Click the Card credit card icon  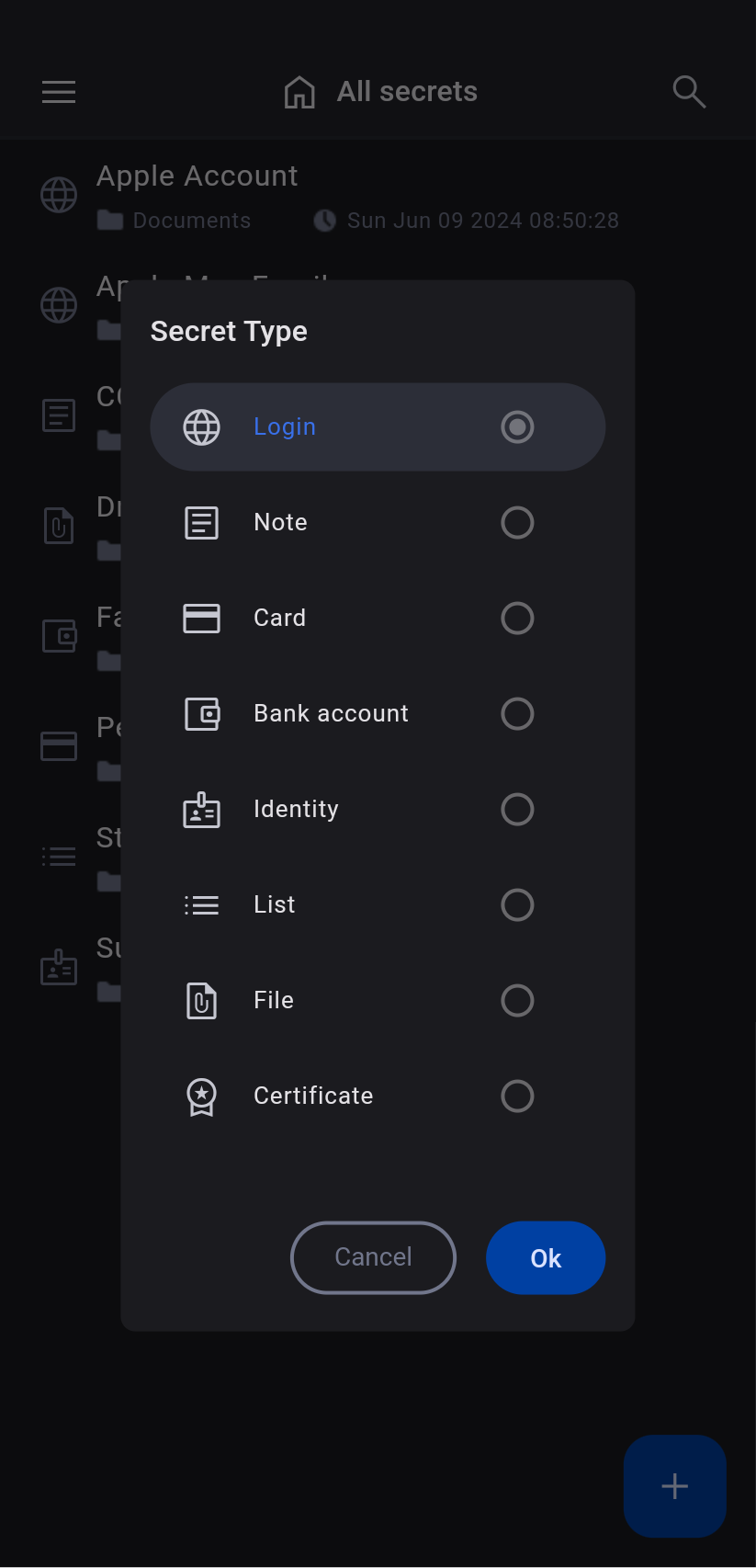coord(201,619)
